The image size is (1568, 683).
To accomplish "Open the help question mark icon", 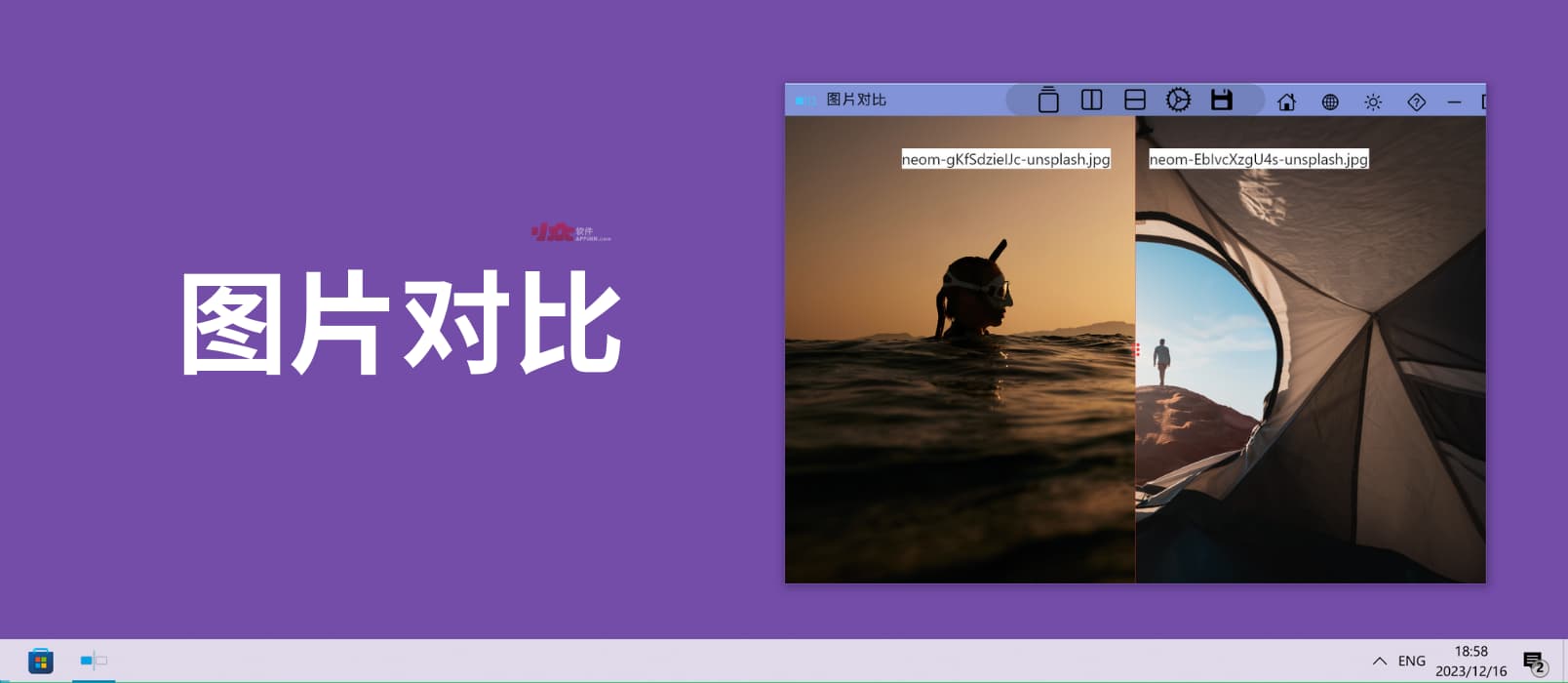I will point(1416,101).
